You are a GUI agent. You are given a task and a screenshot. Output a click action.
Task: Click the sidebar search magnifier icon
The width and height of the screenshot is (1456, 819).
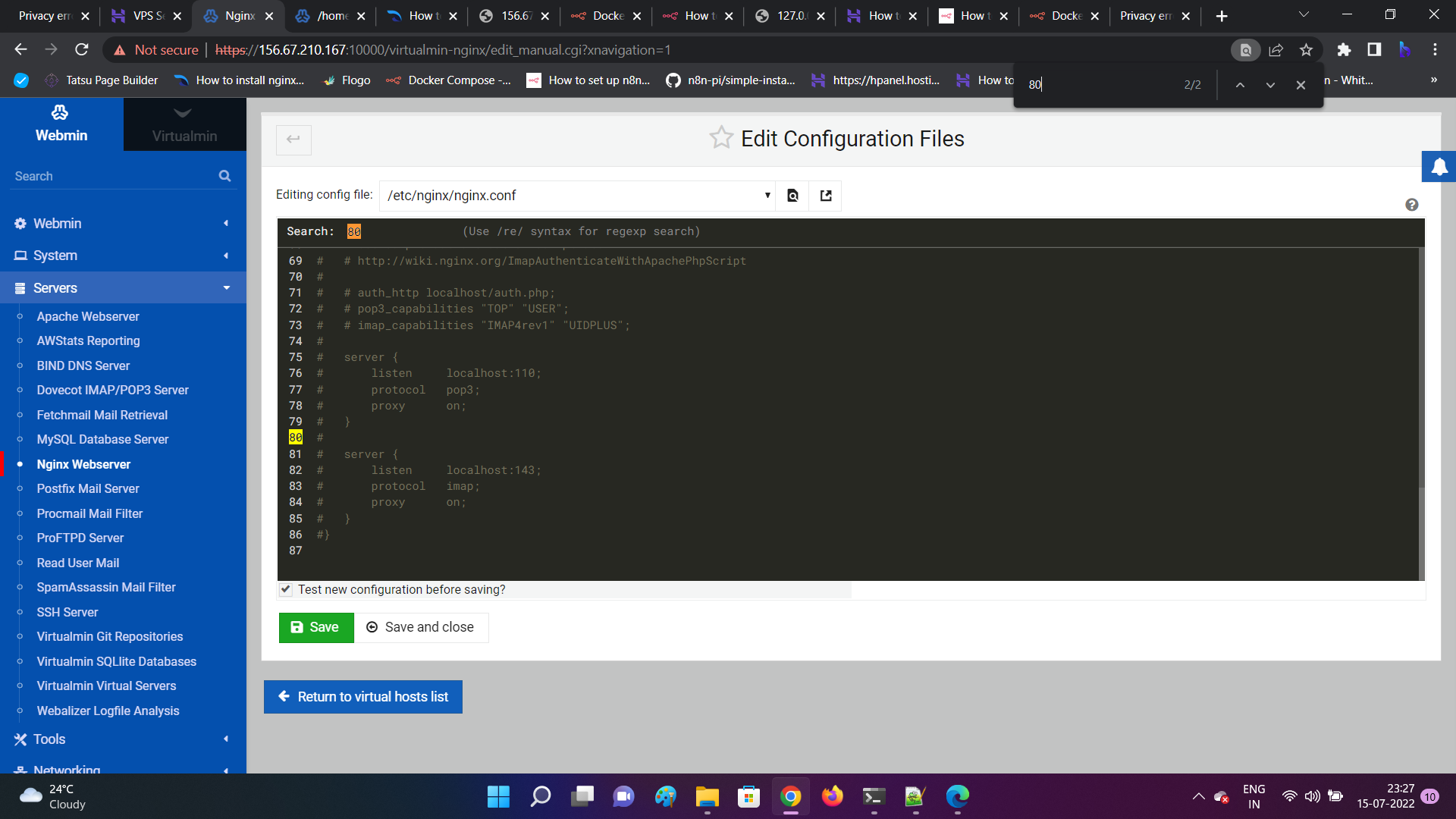click(224, 176)
